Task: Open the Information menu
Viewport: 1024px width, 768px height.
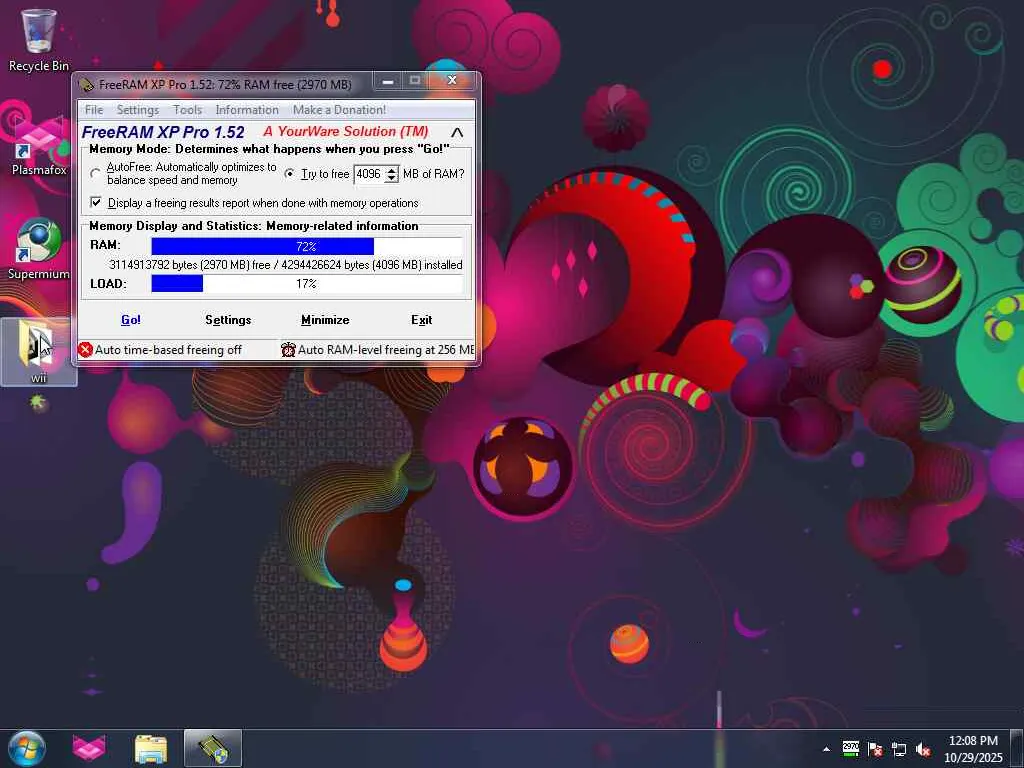Action: pyautogui.click(x=247, y=110)
